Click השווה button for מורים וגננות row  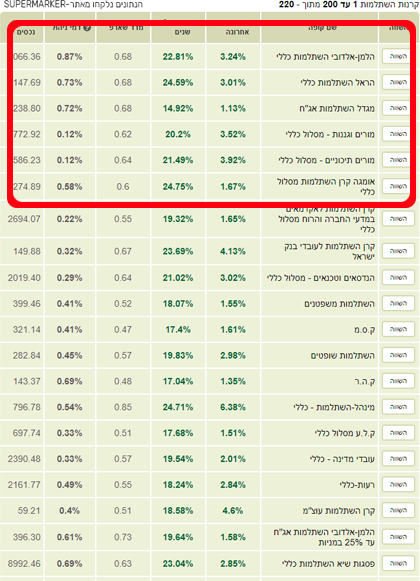coord(398,134)
